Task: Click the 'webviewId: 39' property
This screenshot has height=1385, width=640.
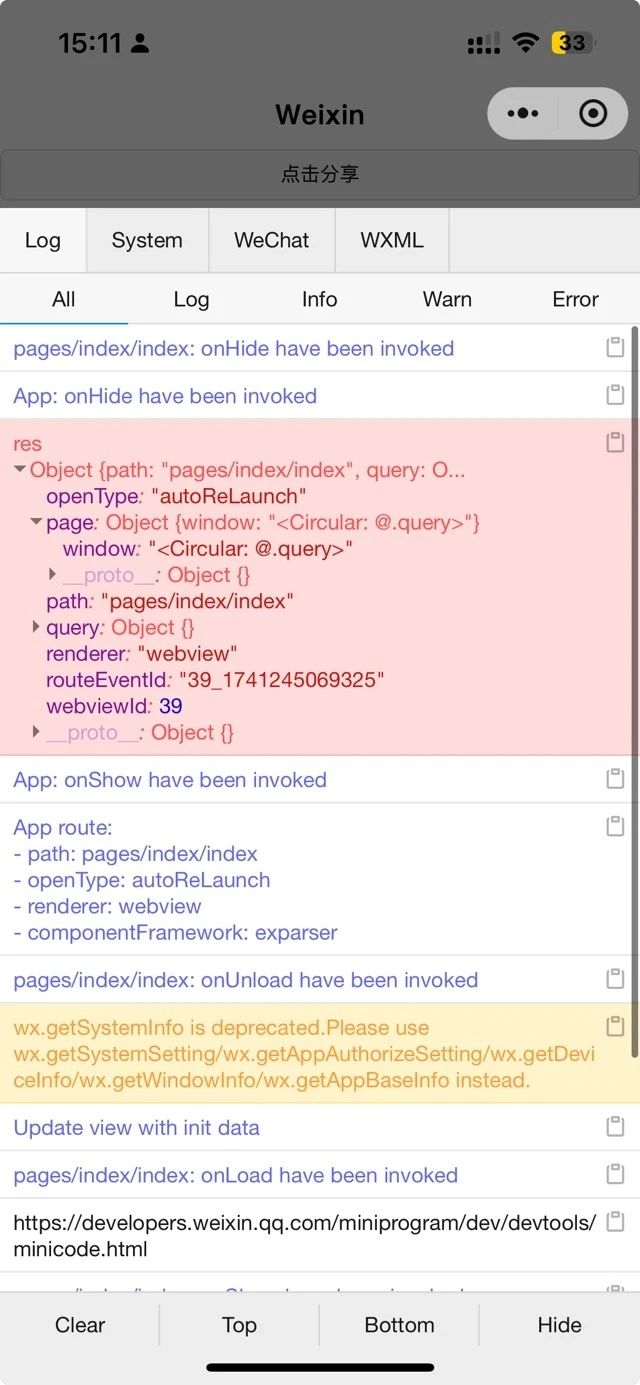Action: [x=114, y=706]
